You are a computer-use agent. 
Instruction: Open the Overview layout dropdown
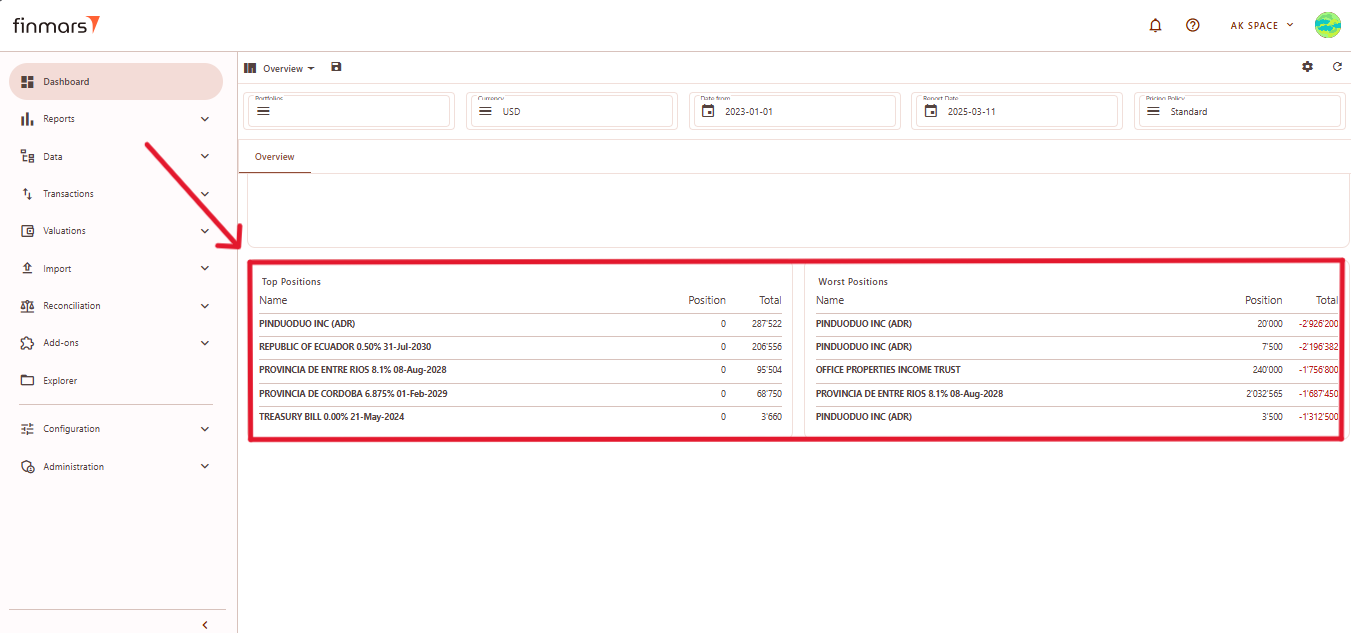point(288,69)
